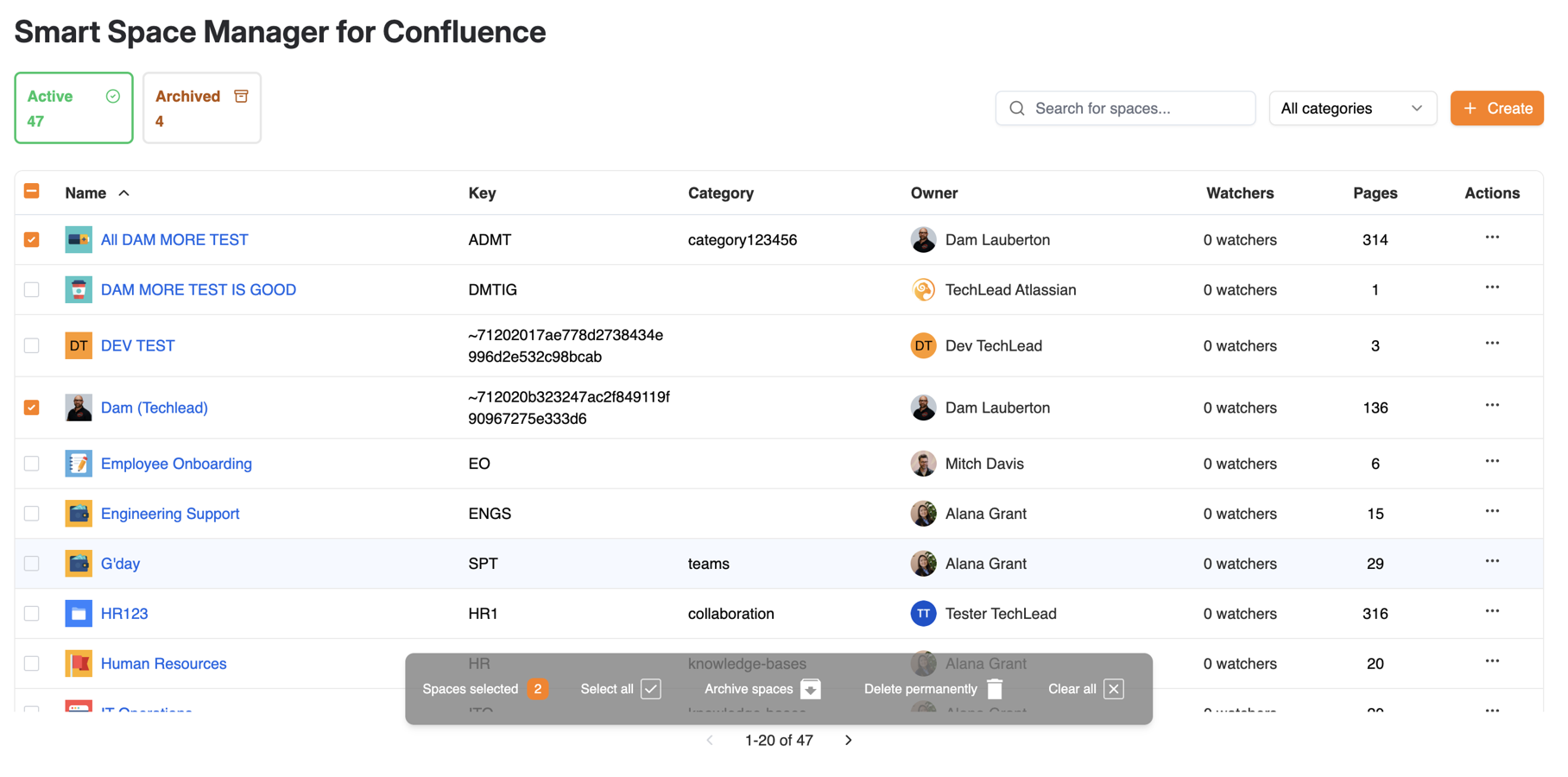1568x777 pixels.
Task: Open actions menu for HR123 row
Action: tap(1492, 611)
